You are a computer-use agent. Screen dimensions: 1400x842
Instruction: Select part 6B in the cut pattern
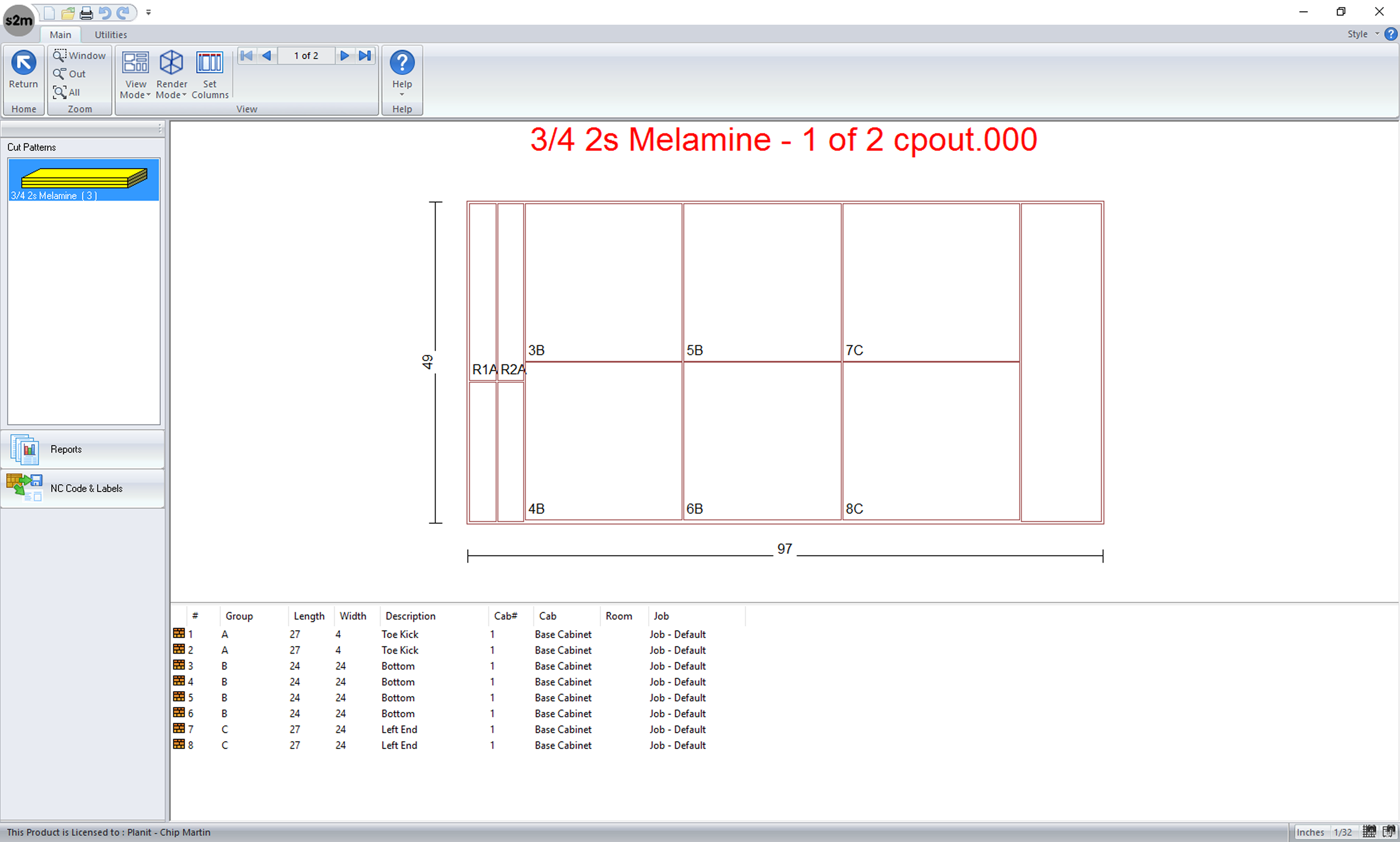pos(762,441)
